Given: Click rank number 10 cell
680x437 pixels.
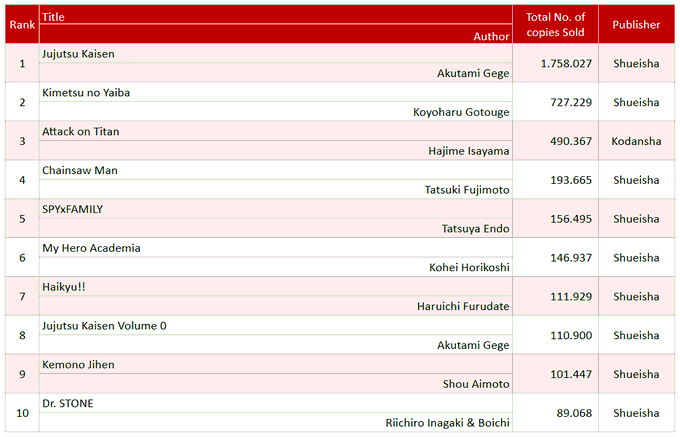Looking at the screenshot, I should point(22,413).
